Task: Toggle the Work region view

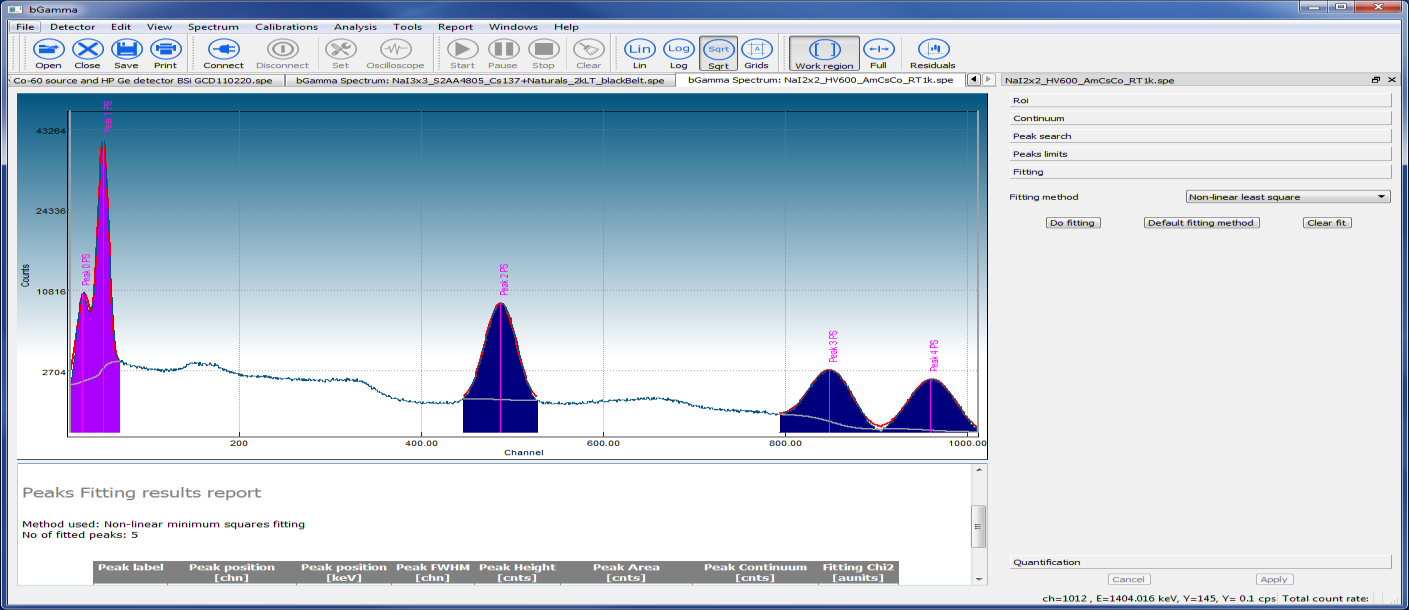Action: click(x=824, y=53)
